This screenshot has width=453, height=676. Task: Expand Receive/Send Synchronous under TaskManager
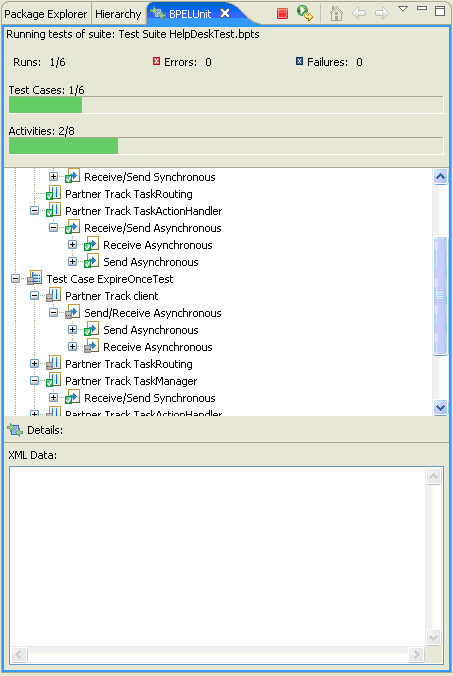[53, 398]
